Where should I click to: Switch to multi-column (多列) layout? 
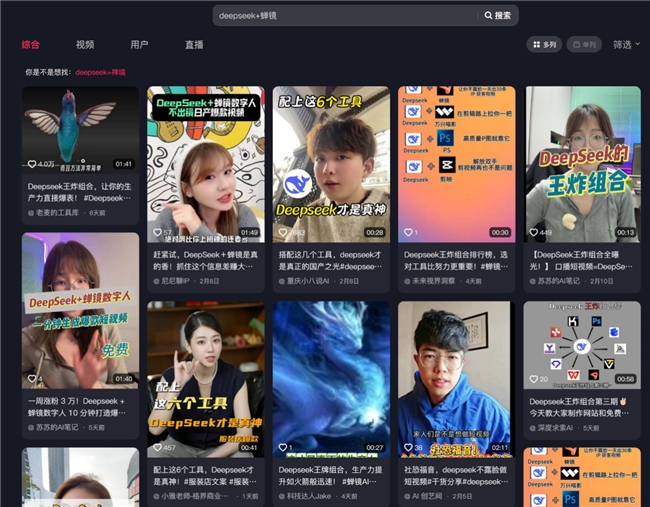point(544,45)
